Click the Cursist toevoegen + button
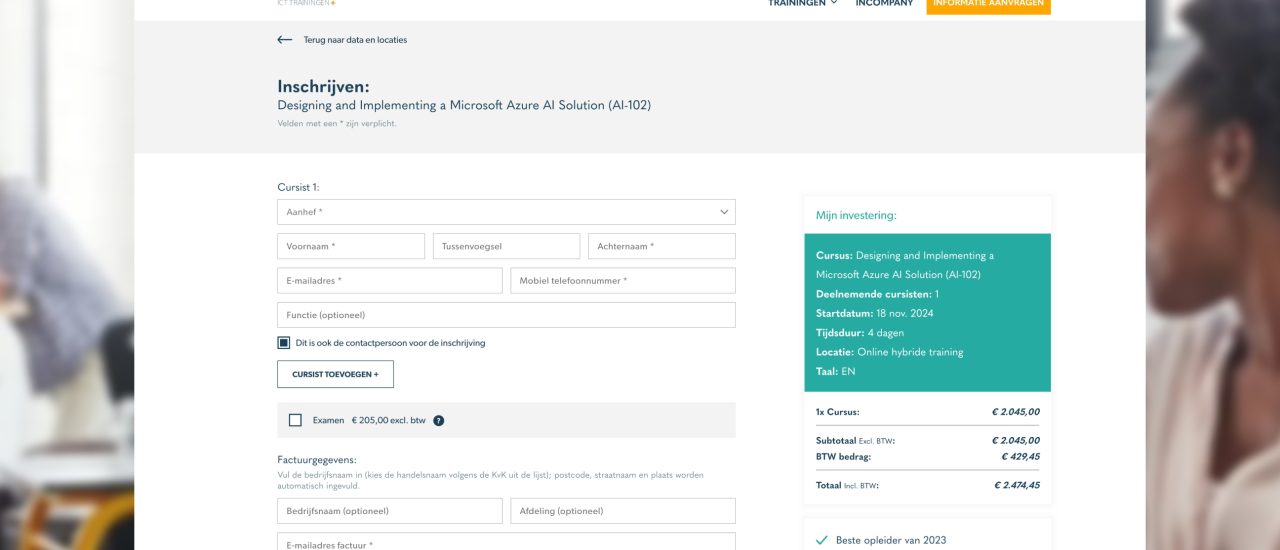The height and width of the screenshot is (550, 1280). 335,374
